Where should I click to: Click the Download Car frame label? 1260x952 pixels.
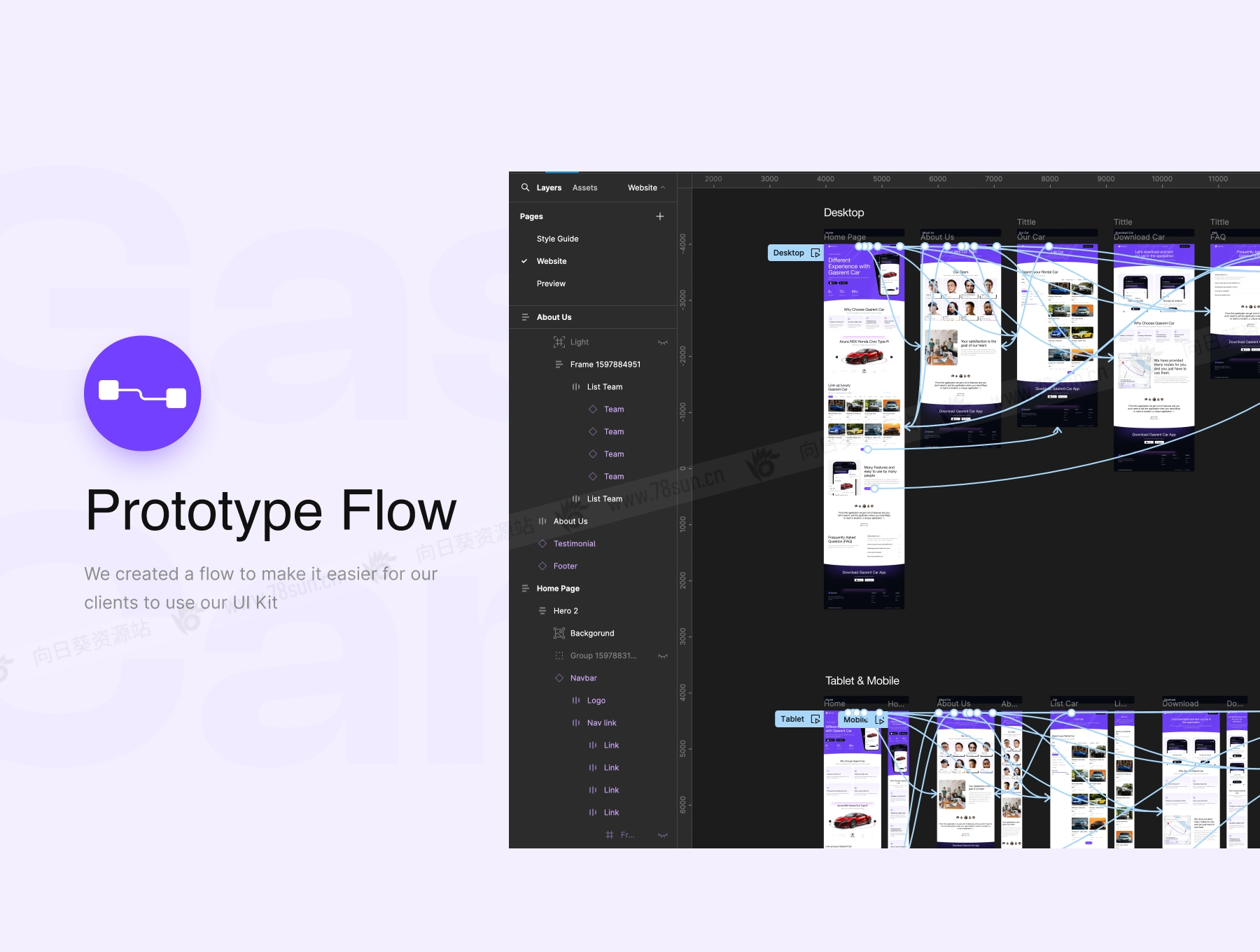coord(1139,237)
